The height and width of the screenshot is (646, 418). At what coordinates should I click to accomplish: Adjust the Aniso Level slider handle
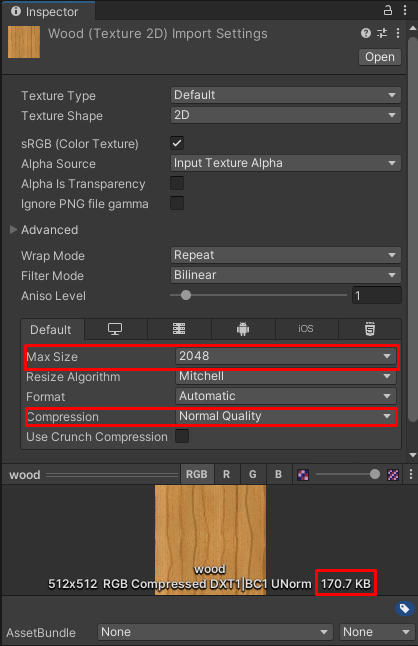coord(186,295)
